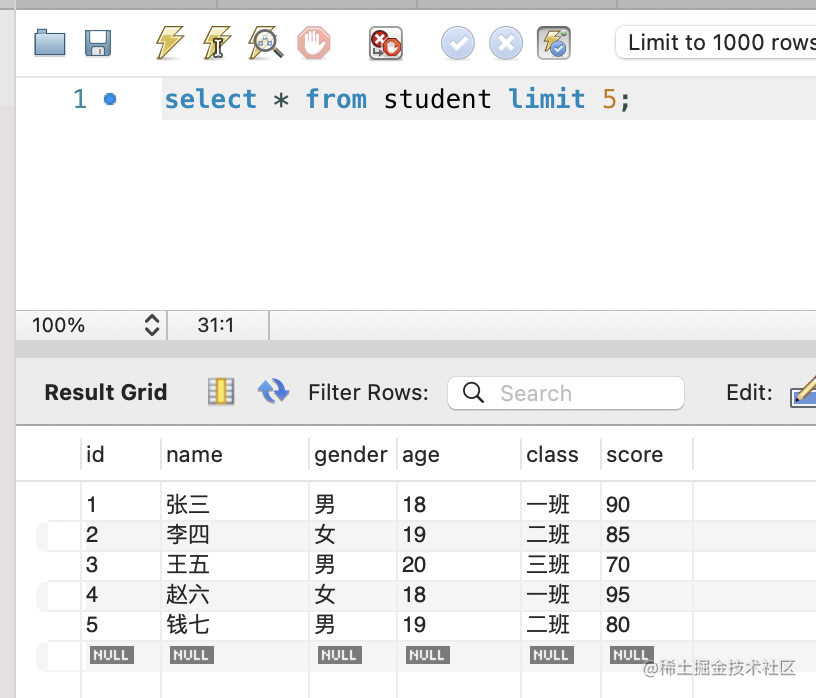Click the Result Grid label
This screenshot has width=816, height=698.
point(106,392)
